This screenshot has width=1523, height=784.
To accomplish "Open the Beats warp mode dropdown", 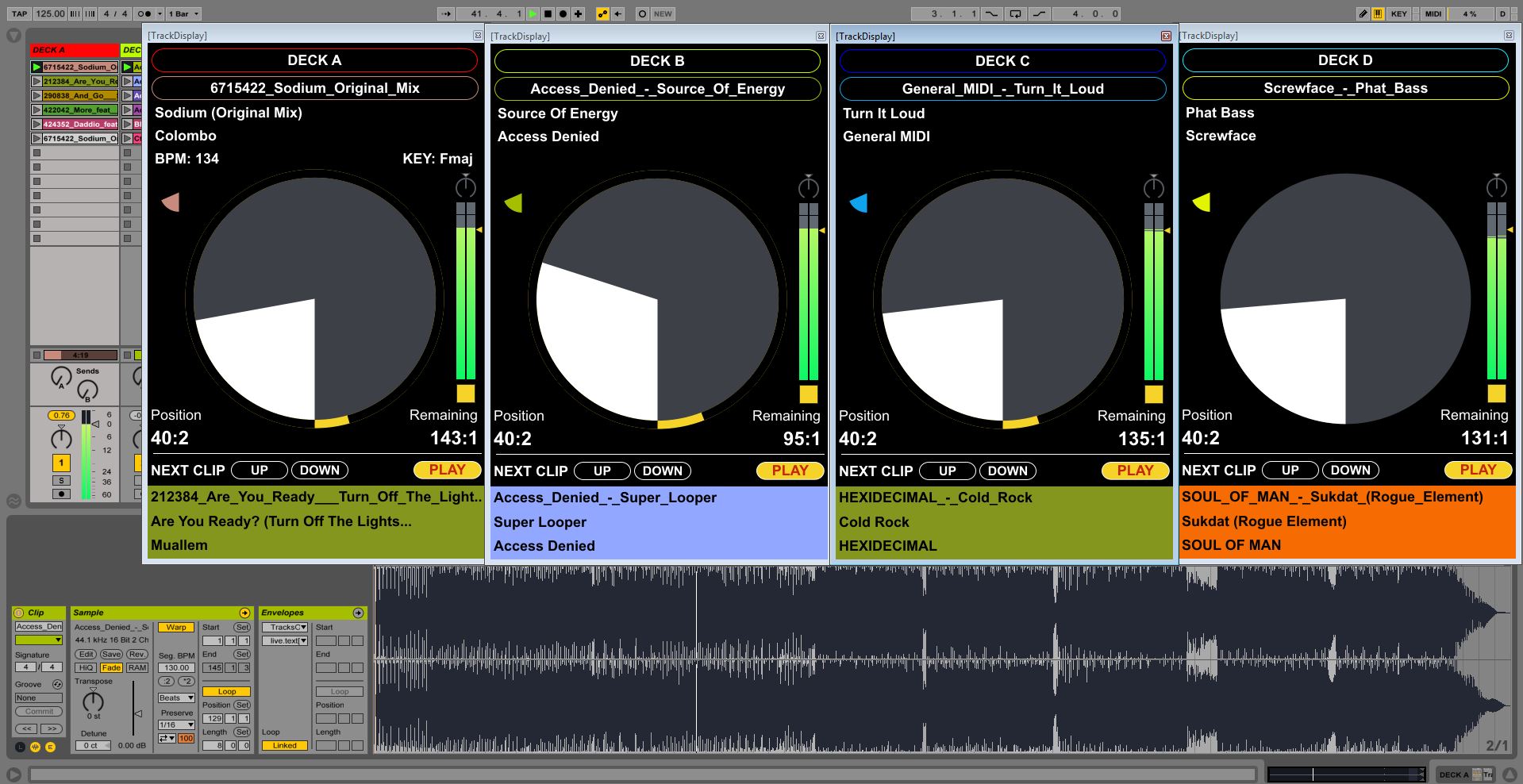I will click(x=176, y=698).
